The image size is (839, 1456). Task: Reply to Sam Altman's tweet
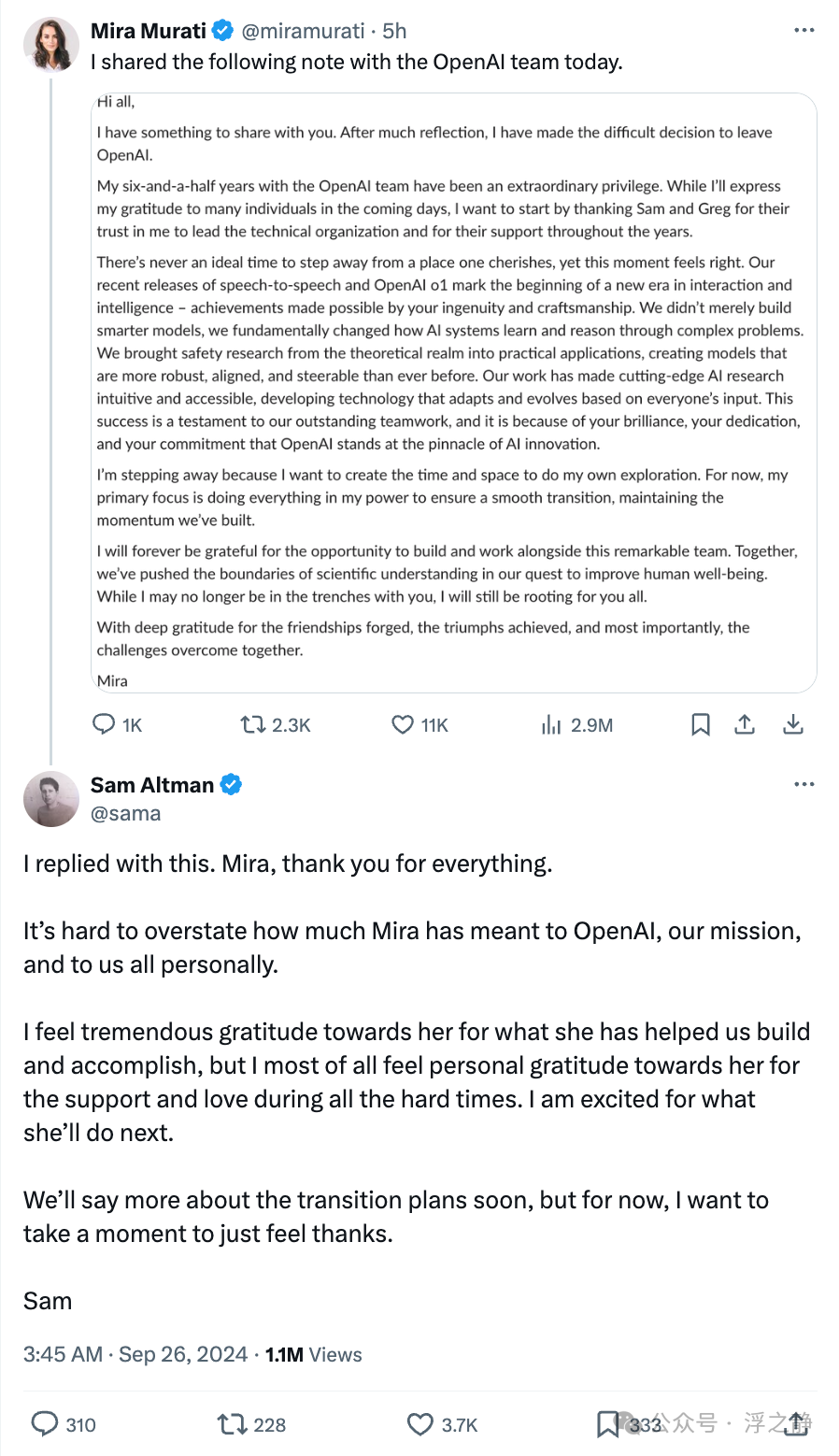pyautogui.click(x=45, y=1423)
